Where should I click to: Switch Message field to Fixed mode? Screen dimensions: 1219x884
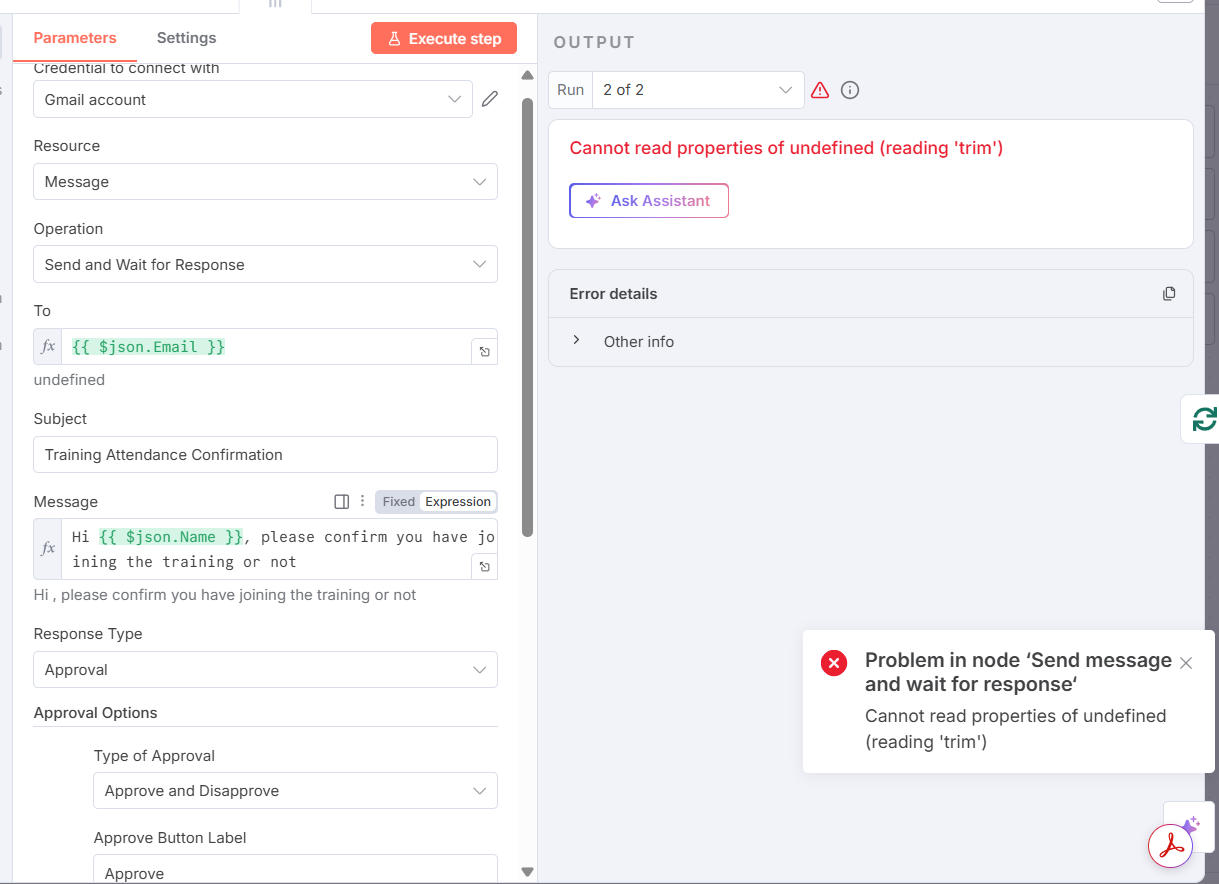click(x=398, y=502)
